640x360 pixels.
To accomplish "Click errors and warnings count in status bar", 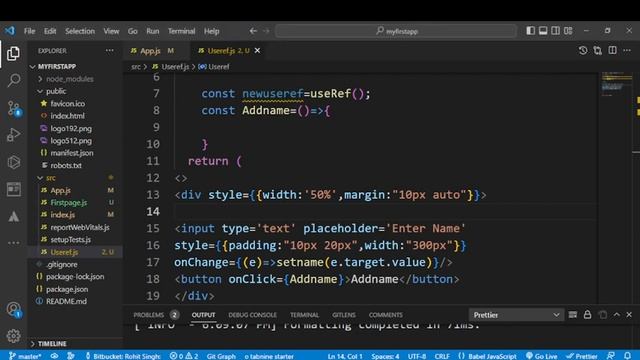I will point(184,356).
